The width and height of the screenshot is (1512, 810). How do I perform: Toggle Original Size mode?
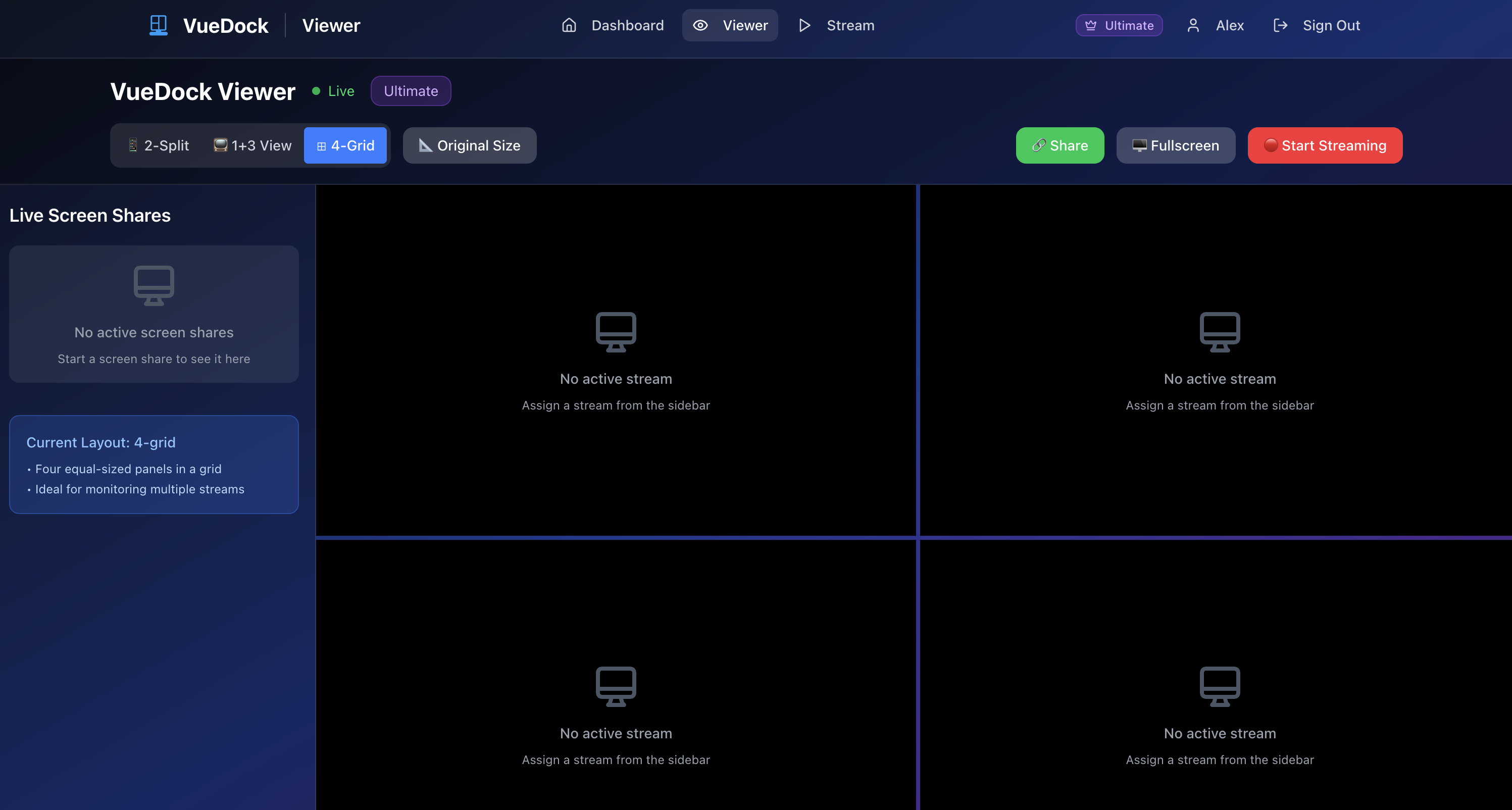(x=470, y=145)
